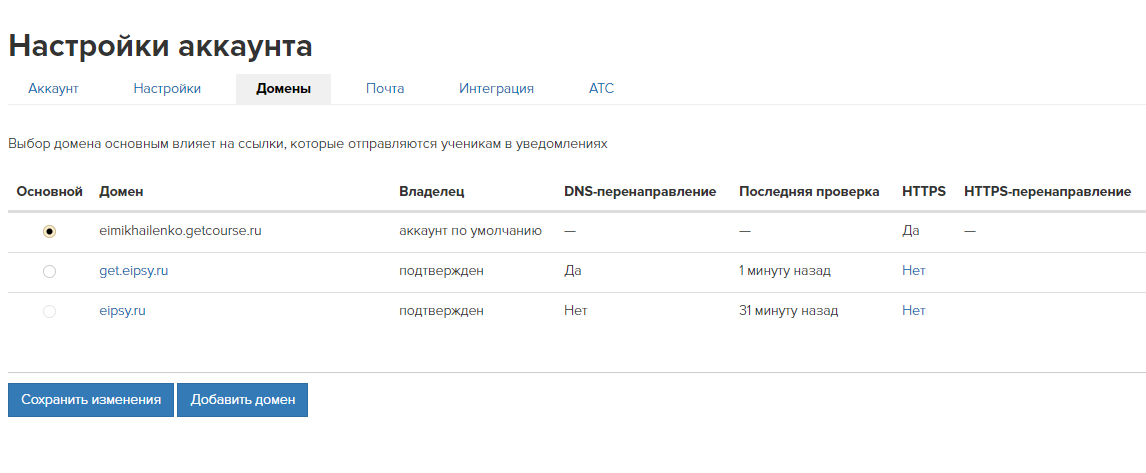Viewport: 1146px width, 473px height.
Task: Click the Добавить домен button
Action: click(x=243, y=400)
